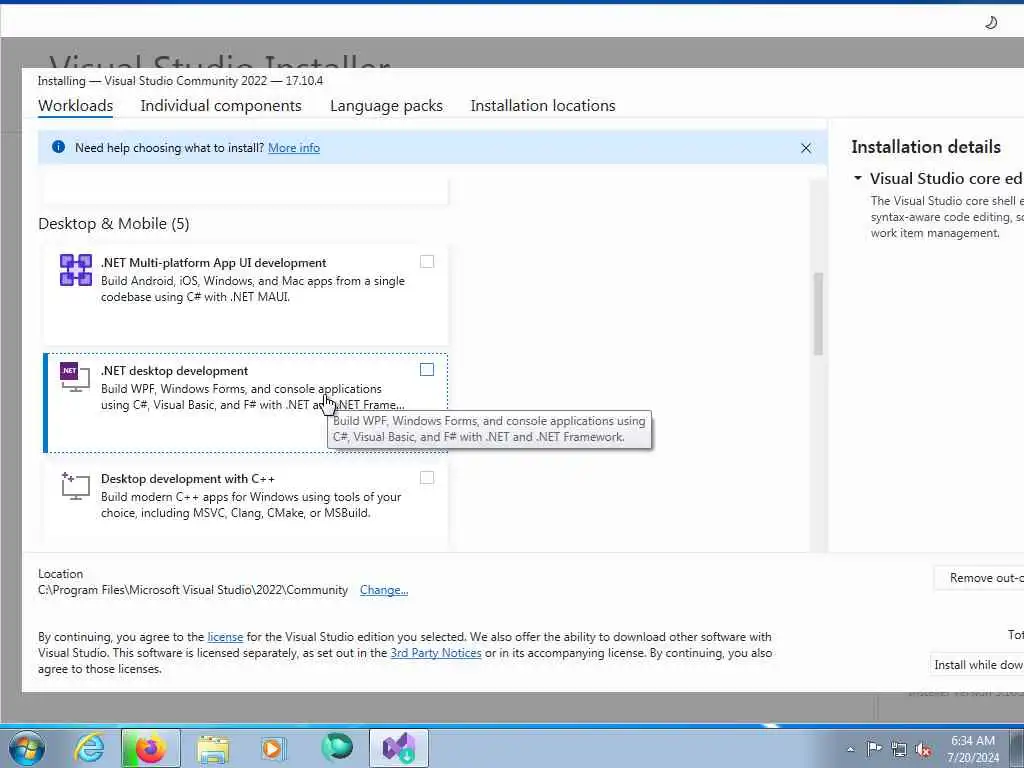Viewport: 1024px width, 768px height.
Task: Open the license link
Action: click(225, 637)
